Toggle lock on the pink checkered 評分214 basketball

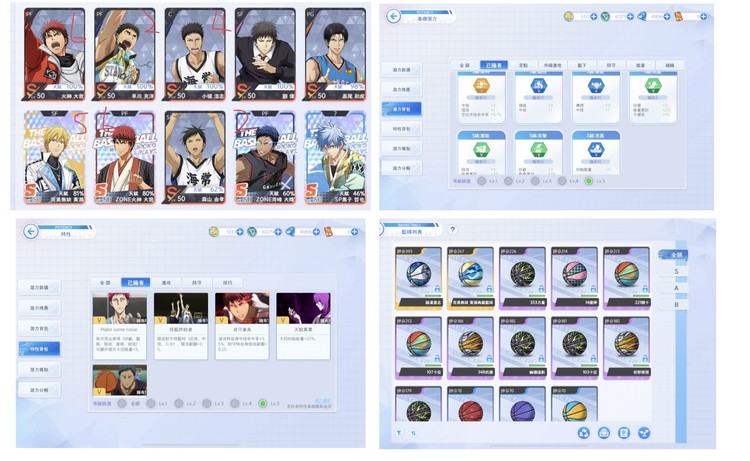tap(593, 289)
